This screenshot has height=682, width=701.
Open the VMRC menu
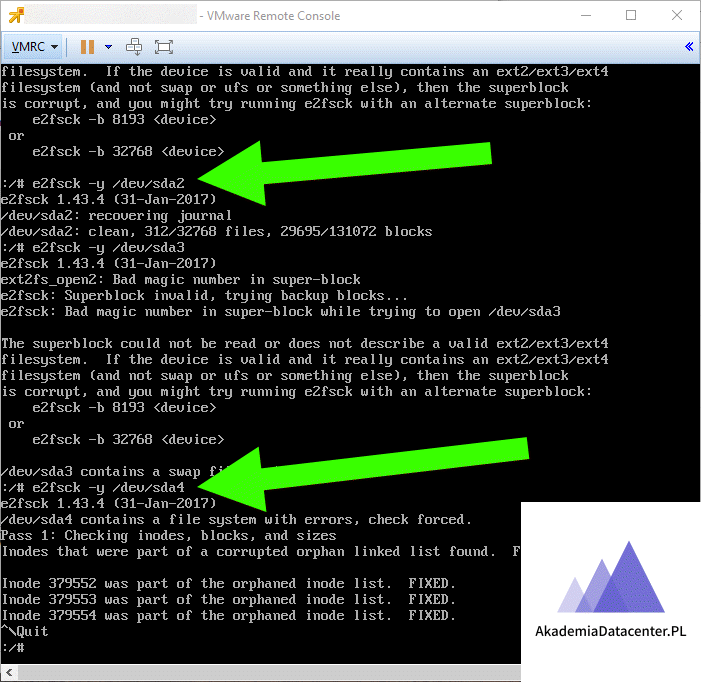coord(34,46)
